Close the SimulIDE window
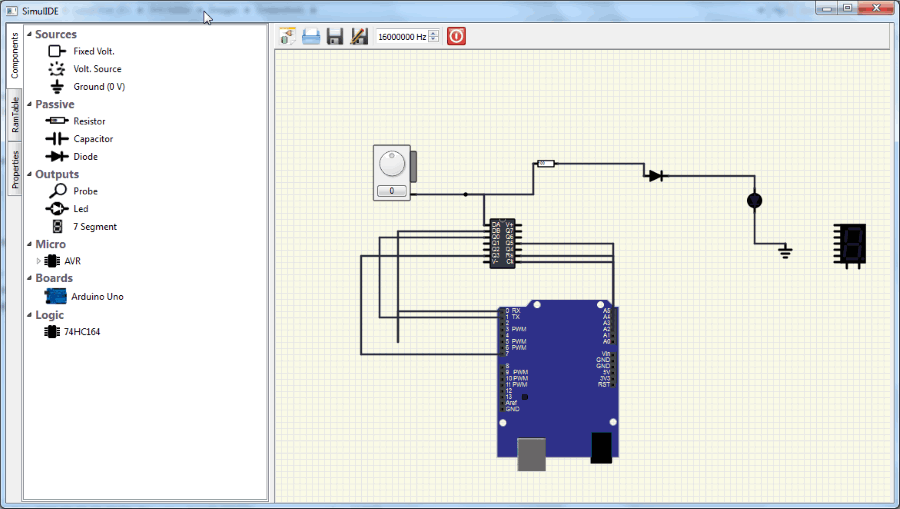This screenshot has height=509, width=900. [876, 8]
